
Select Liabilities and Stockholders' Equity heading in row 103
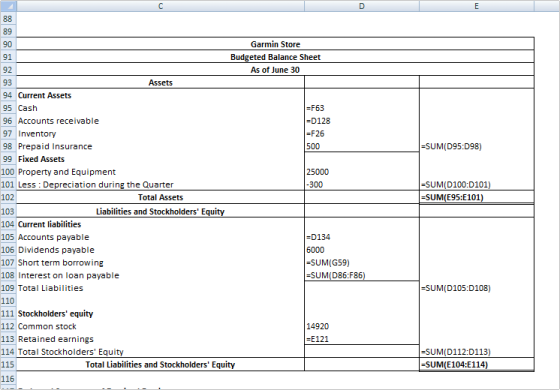pos(160,211)
